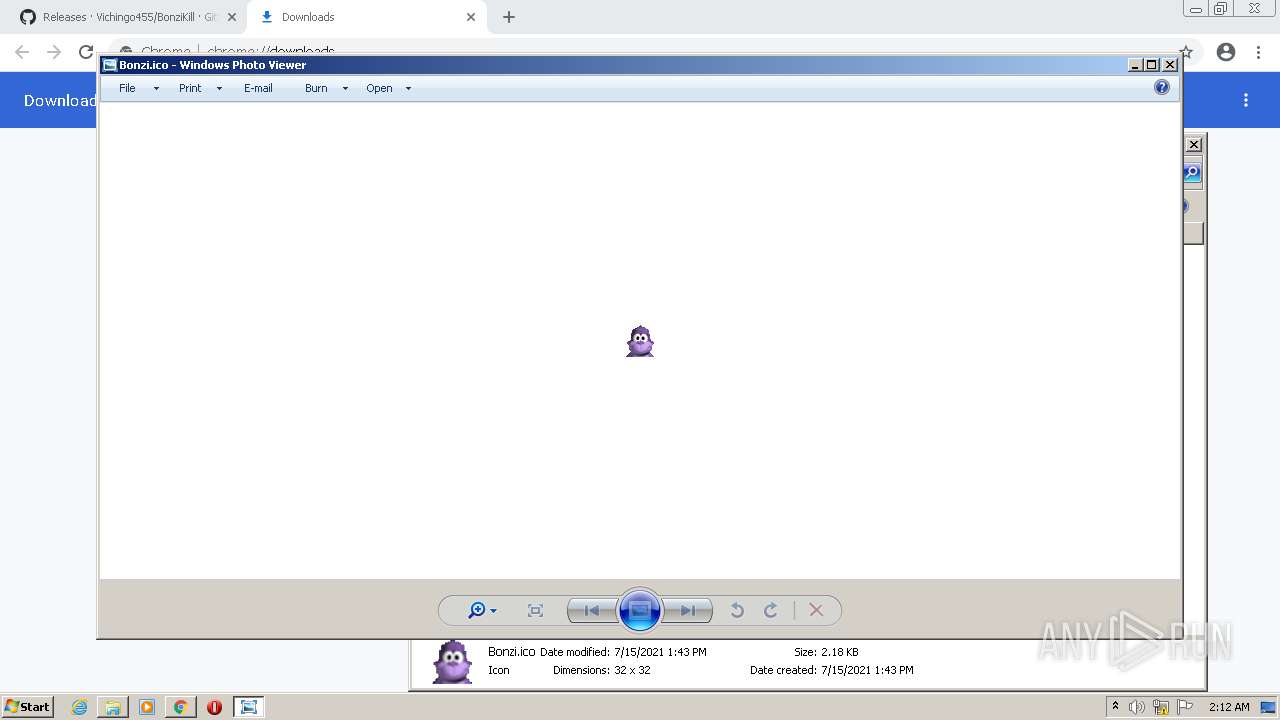1280x720 pixels.
Task: Go forward in Chrome
Action: 54,52
